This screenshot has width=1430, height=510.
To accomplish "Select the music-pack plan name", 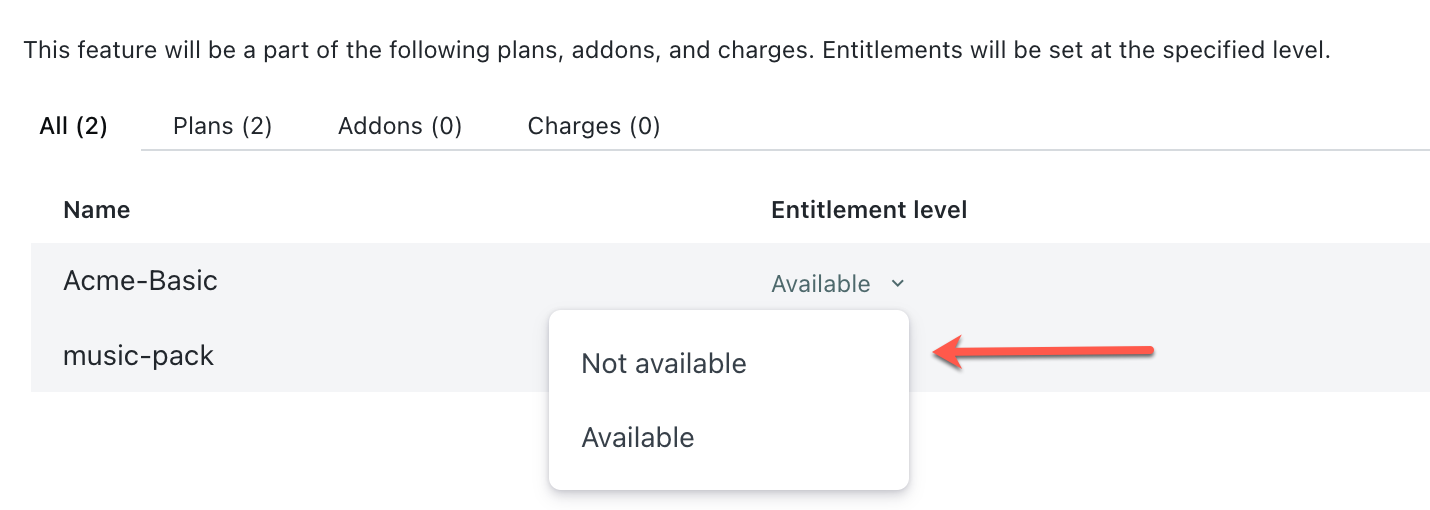I will point(138,355).
